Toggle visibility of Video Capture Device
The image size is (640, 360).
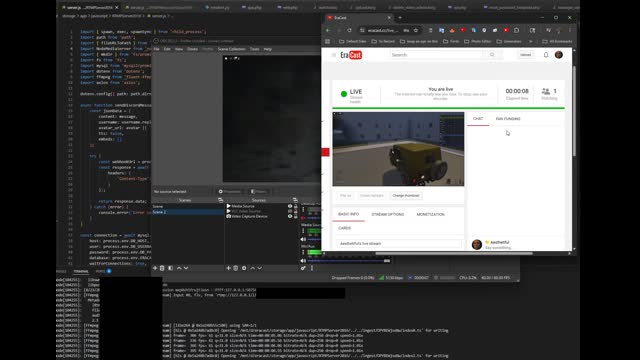tap(290, 216)
